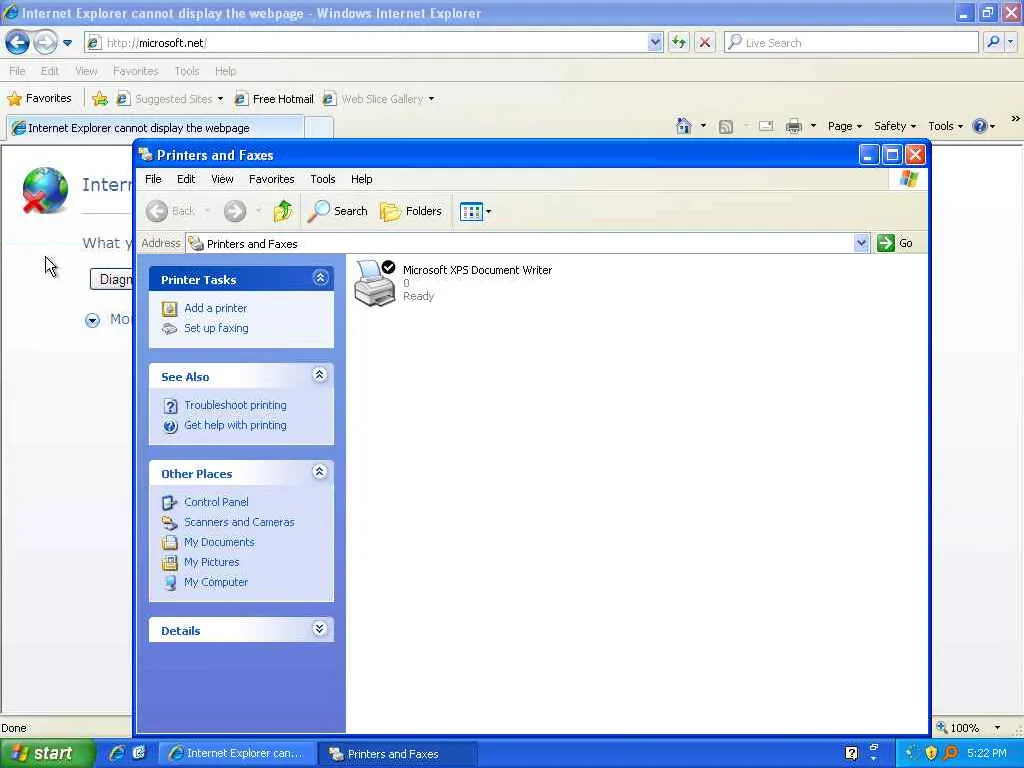Viewport: 1024px width, 768px height.
Task: Click the Printers and Faxes taskbar button
Action: tap(397, 754)
